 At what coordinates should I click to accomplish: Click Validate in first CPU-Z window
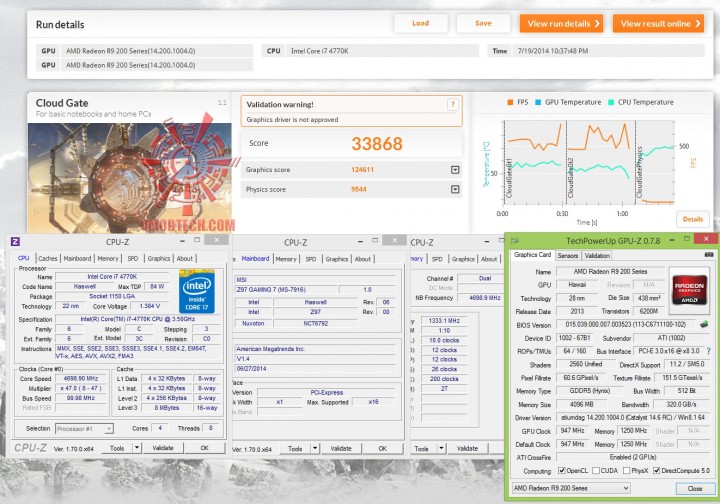tap(163, 448)
